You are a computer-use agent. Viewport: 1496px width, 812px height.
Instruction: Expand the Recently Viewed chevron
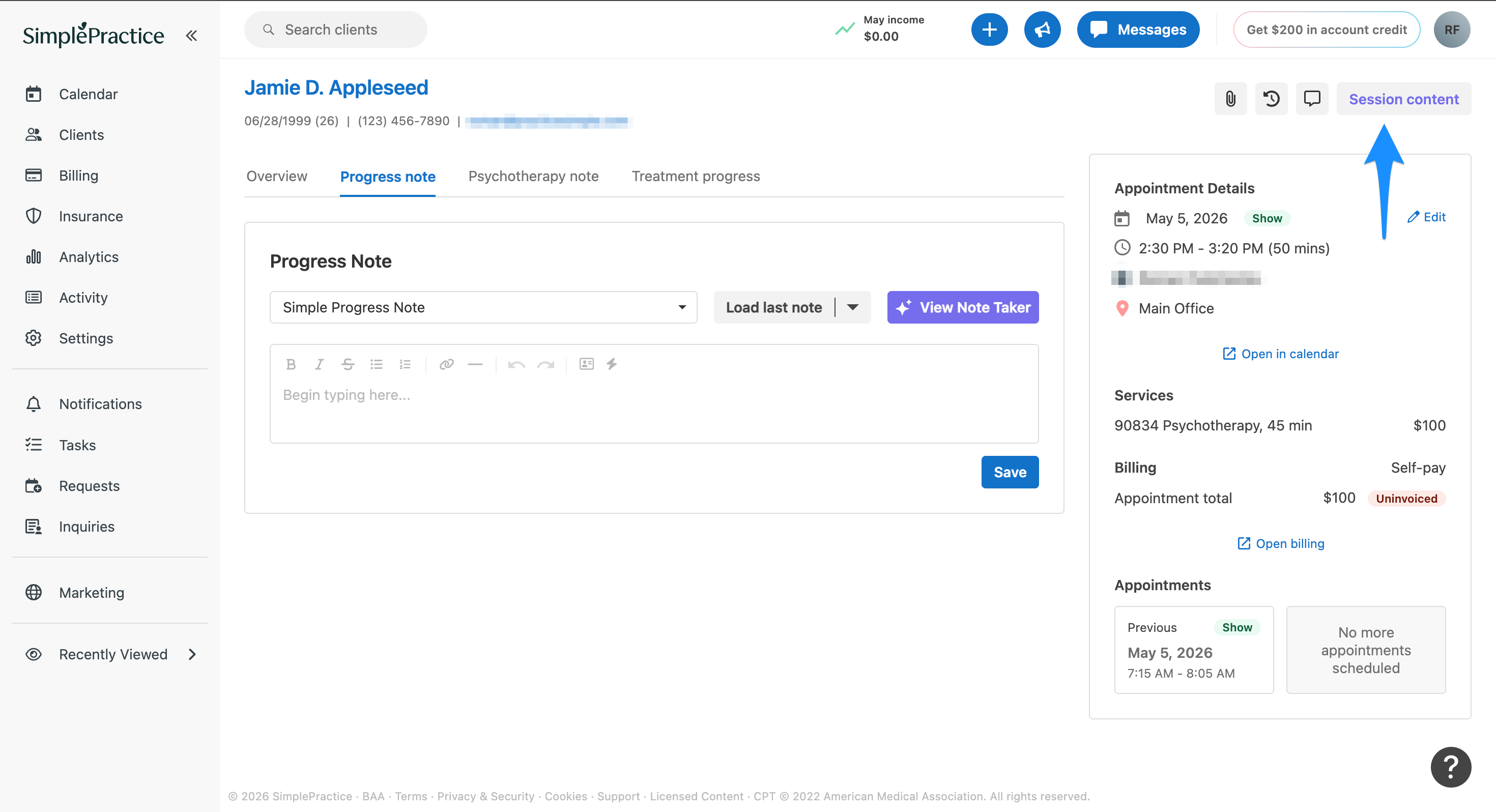[x=192, y=655]
